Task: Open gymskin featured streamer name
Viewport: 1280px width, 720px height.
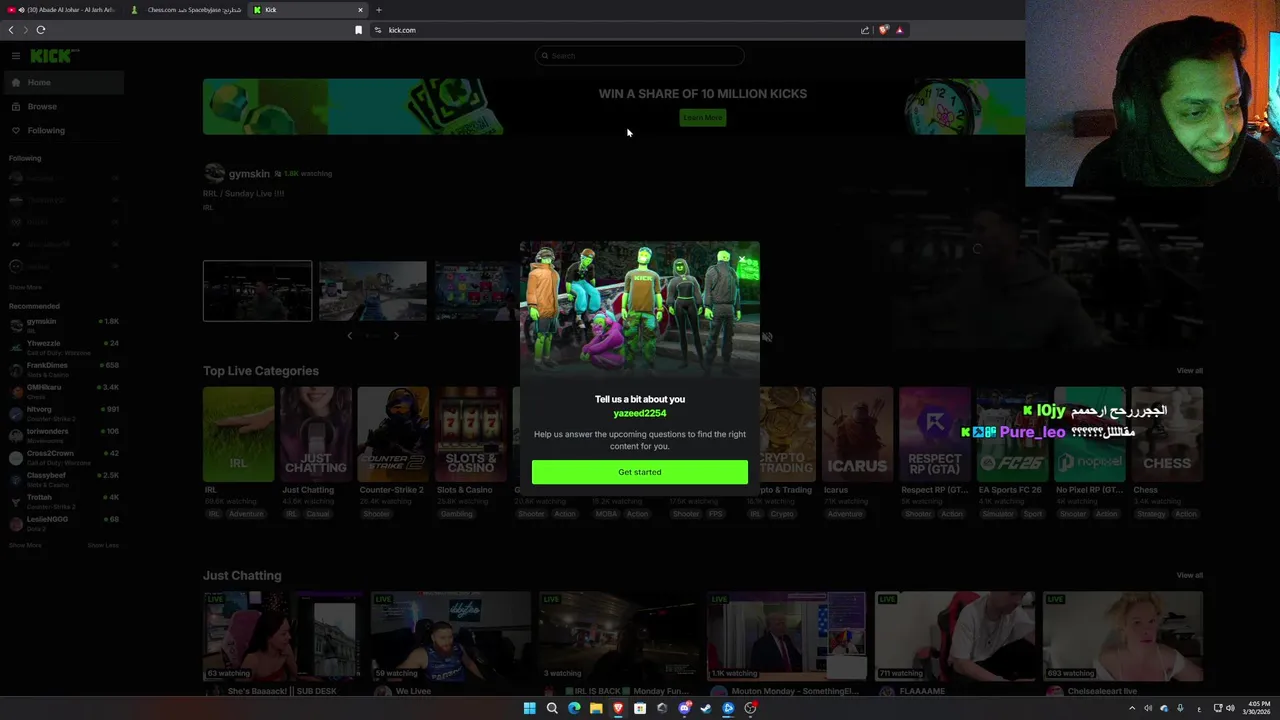Action: pyautogui.click(x=249, y=174)
